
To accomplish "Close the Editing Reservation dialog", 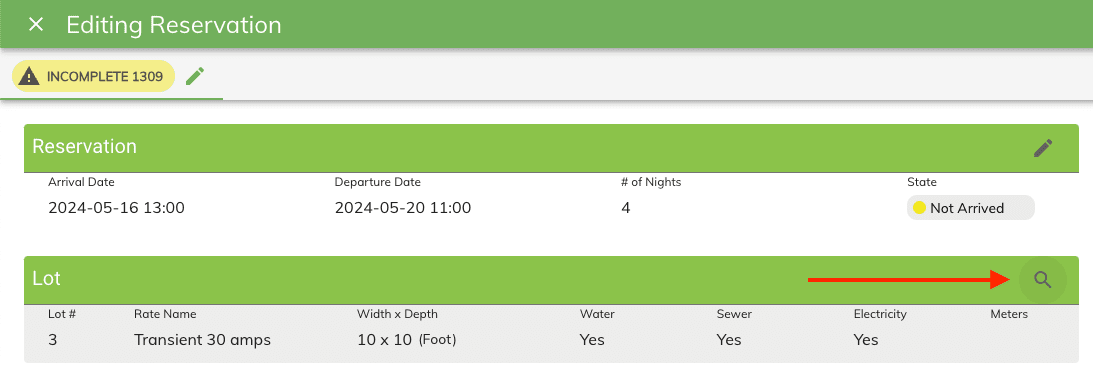I will coord(36,24).
